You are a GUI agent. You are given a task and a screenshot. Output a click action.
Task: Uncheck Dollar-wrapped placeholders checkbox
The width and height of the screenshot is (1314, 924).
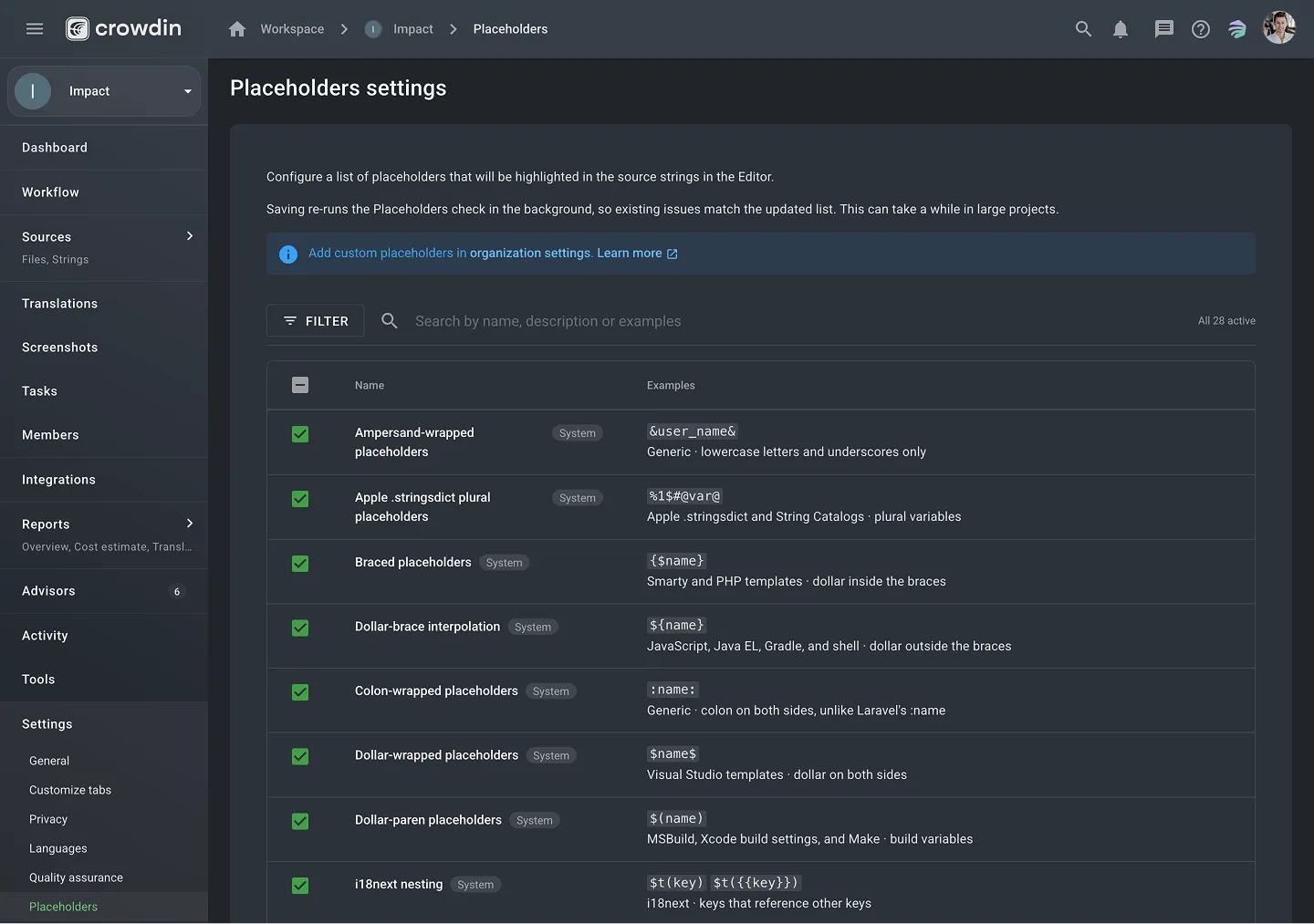point(300,756)
